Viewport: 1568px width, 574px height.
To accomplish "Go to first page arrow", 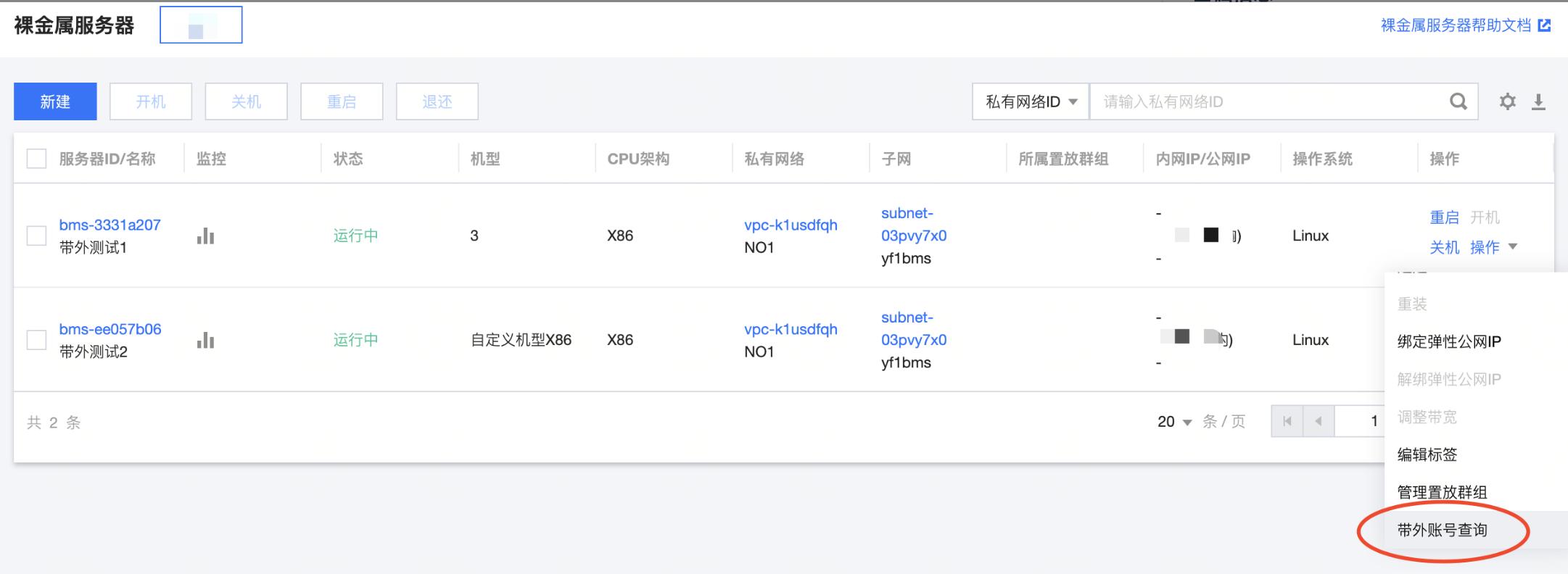I will 1287,421.
